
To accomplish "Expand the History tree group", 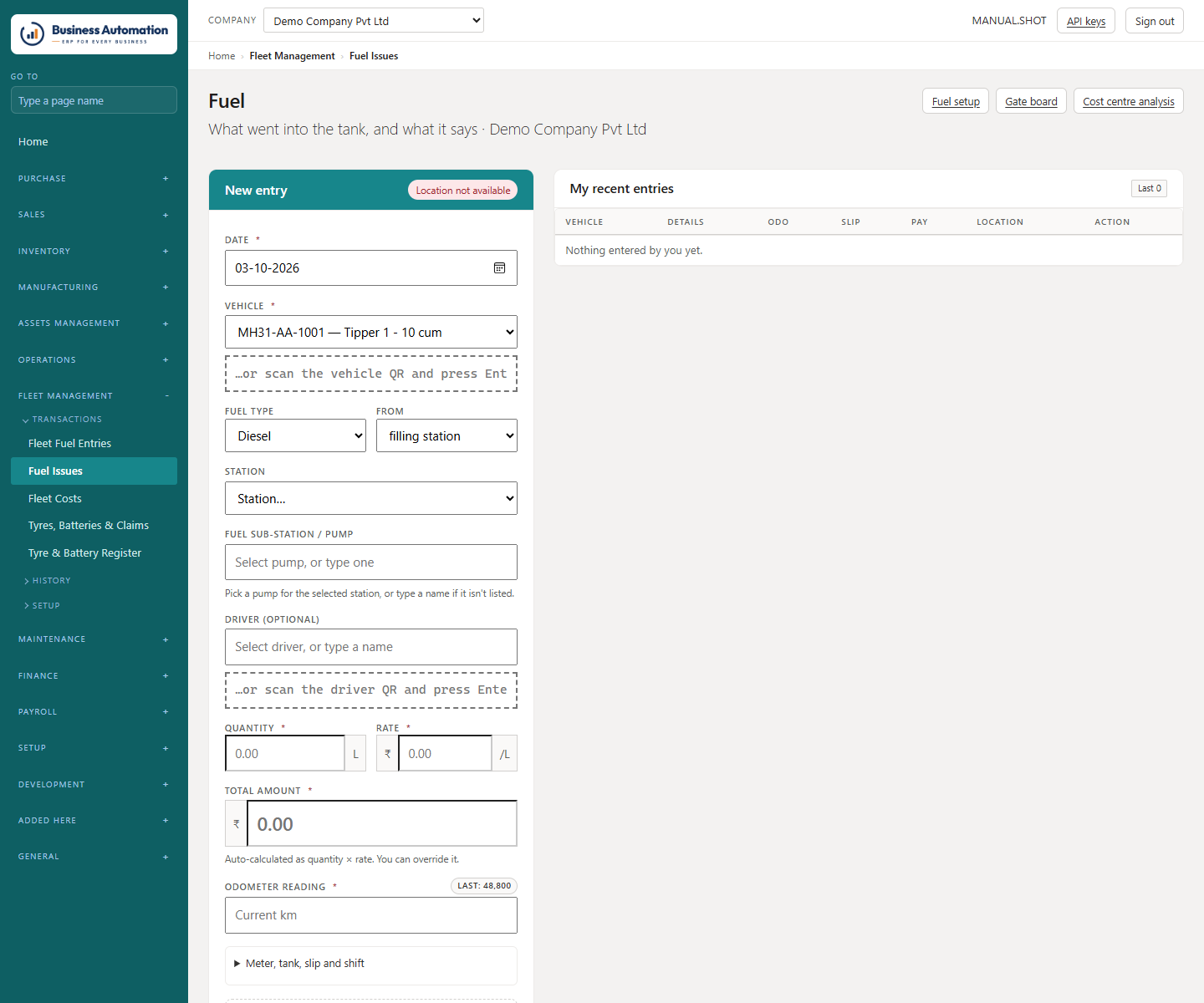I will 48,581.
